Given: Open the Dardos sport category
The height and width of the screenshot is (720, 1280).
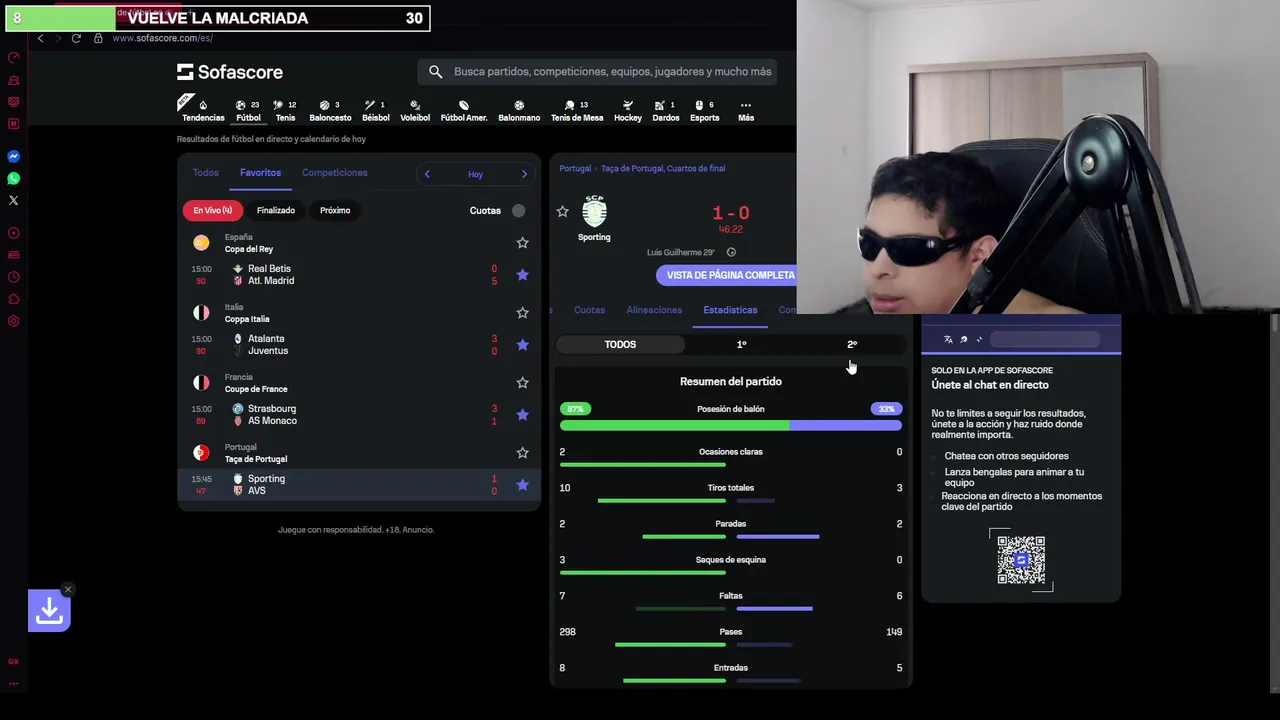Looking at the screenshot, I should coord(666,110).
